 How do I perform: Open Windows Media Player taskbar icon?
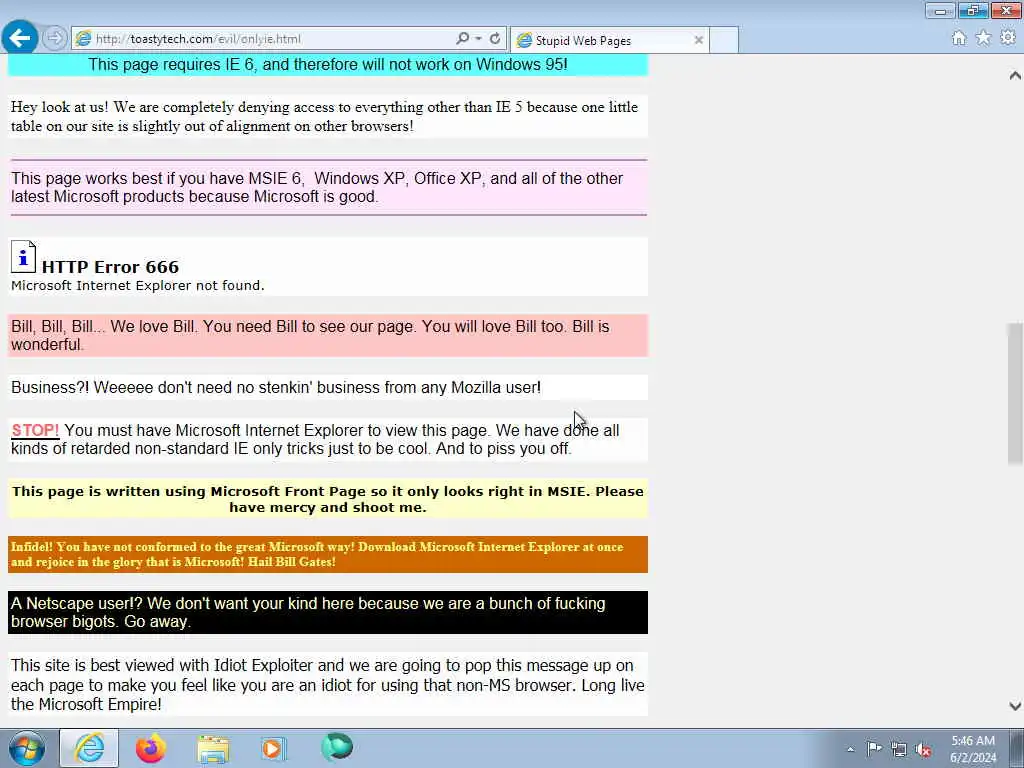[274, 748]
